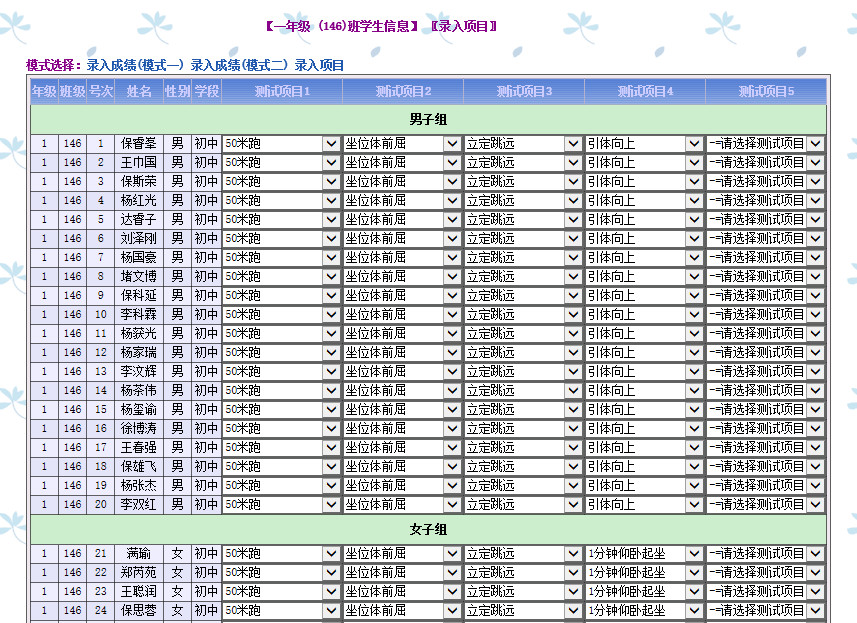Open 测试项目2 dropdown for 王巾国

pyautogui.click(x=402, y=162)
